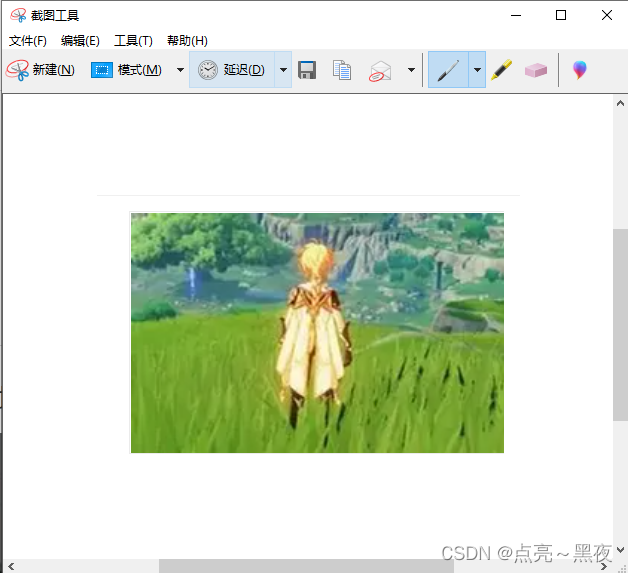Open the Edit (编辑) menu
This screenshot has height=573, width=628.
(80, 40)
